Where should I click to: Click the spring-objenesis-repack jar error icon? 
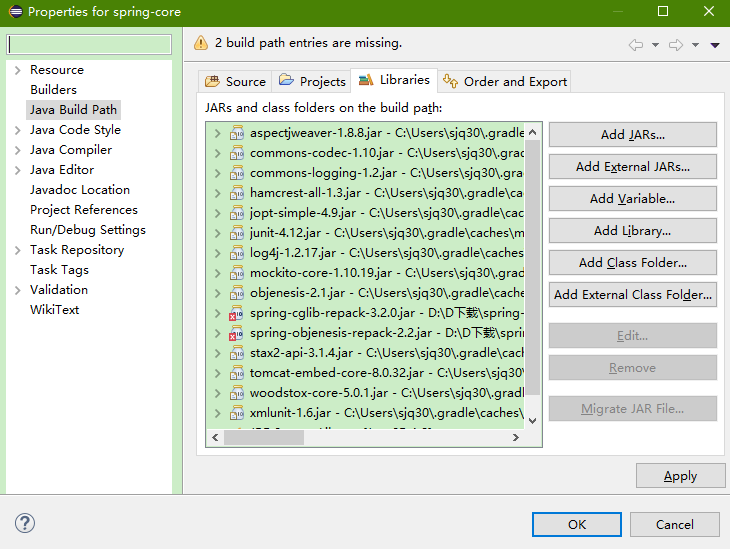click(236, 333)
